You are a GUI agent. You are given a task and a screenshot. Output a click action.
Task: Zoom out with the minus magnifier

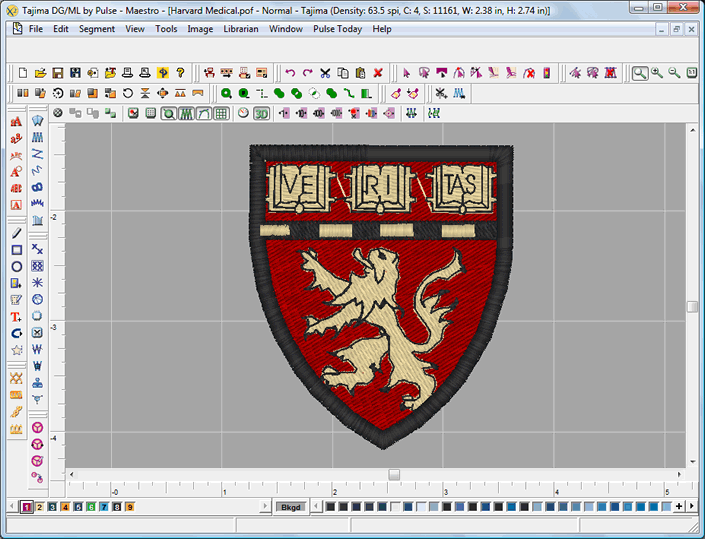click(x=674, y=73)
